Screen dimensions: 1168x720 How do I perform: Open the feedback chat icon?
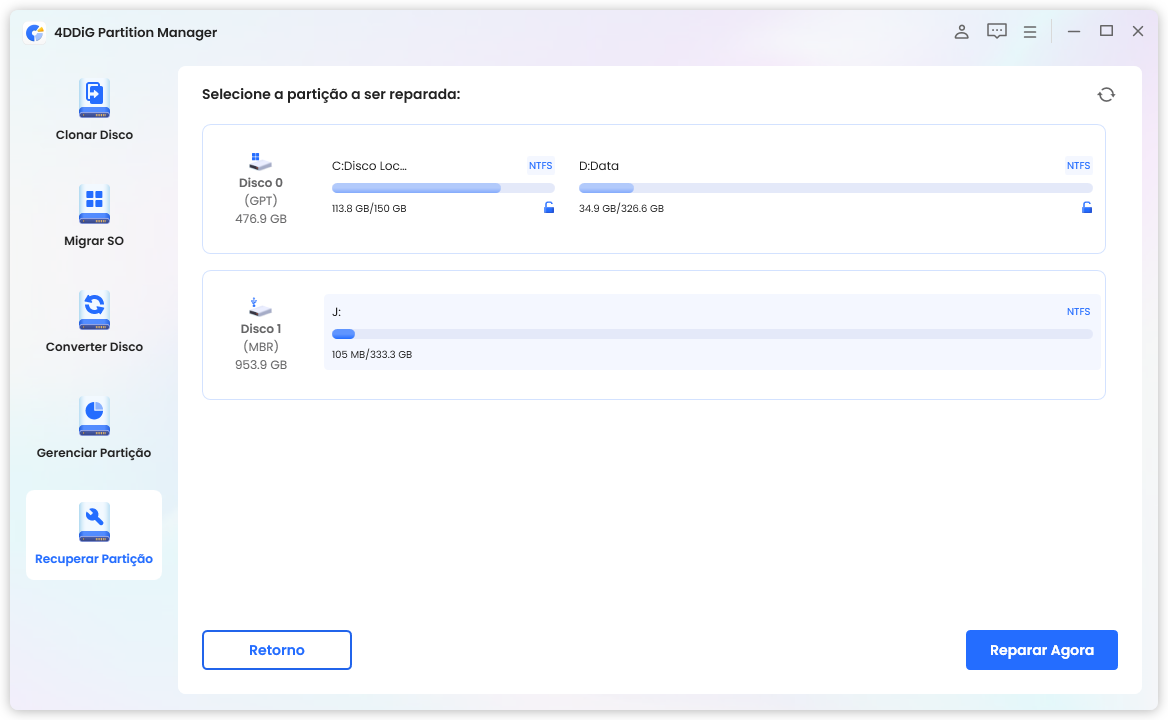pos(996,32)
